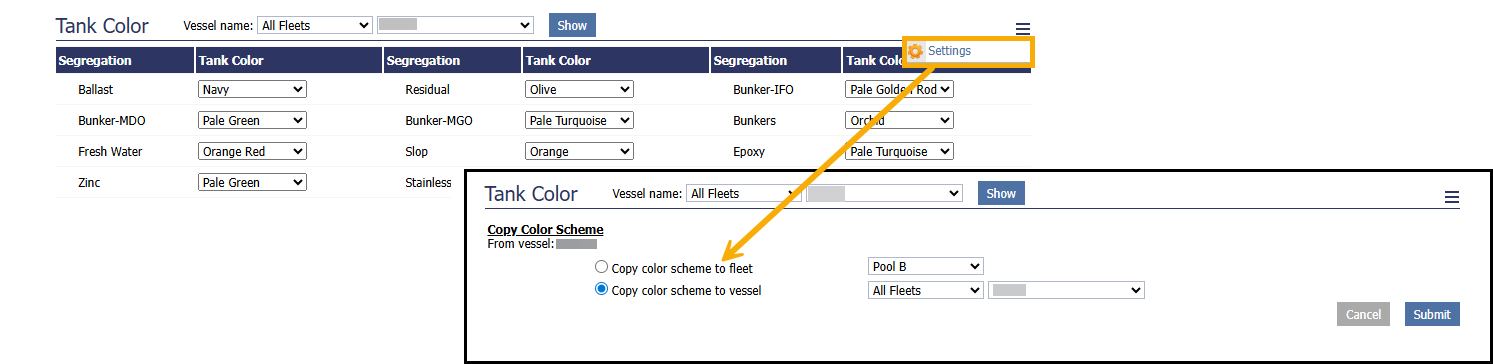Open Zinc Pale Green color dropdown

coord(253,182)
